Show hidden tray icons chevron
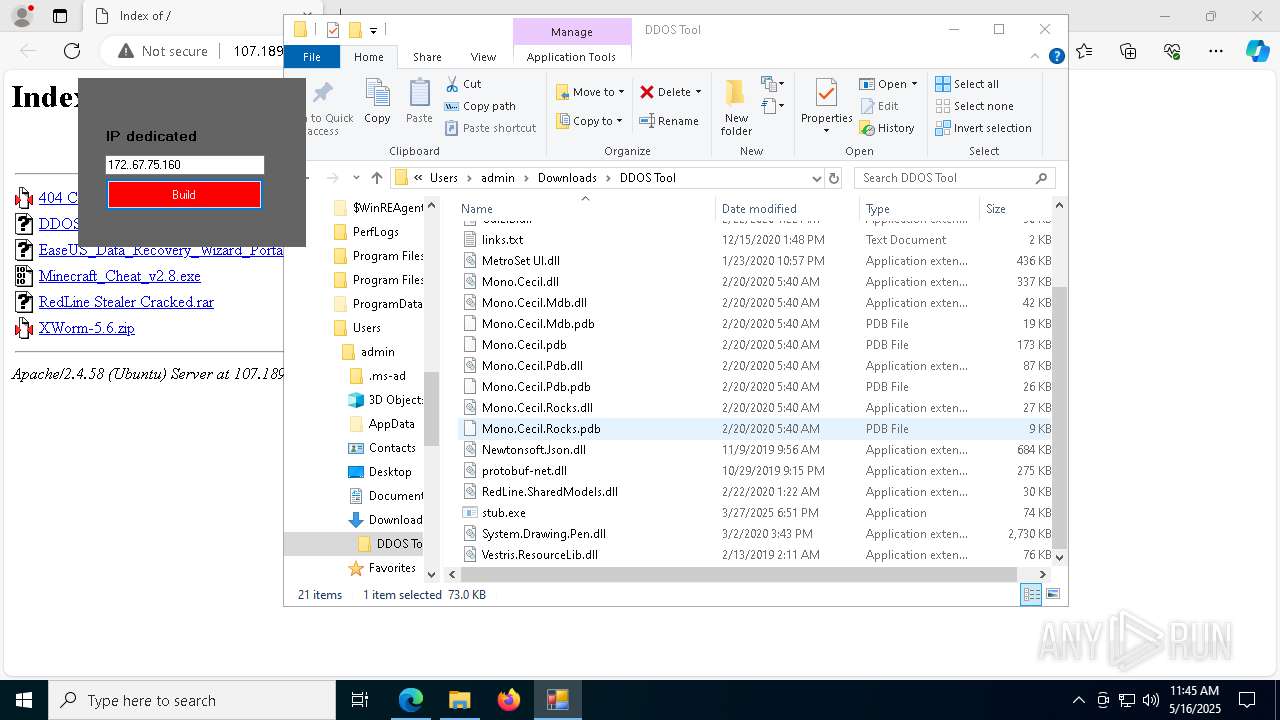 point(1078,700)
